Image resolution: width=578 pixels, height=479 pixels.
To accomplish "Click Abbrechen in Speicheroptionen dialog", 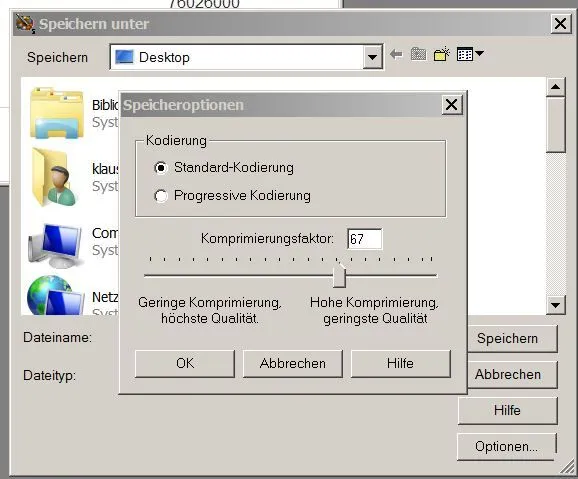I will [x=293, y=364].
